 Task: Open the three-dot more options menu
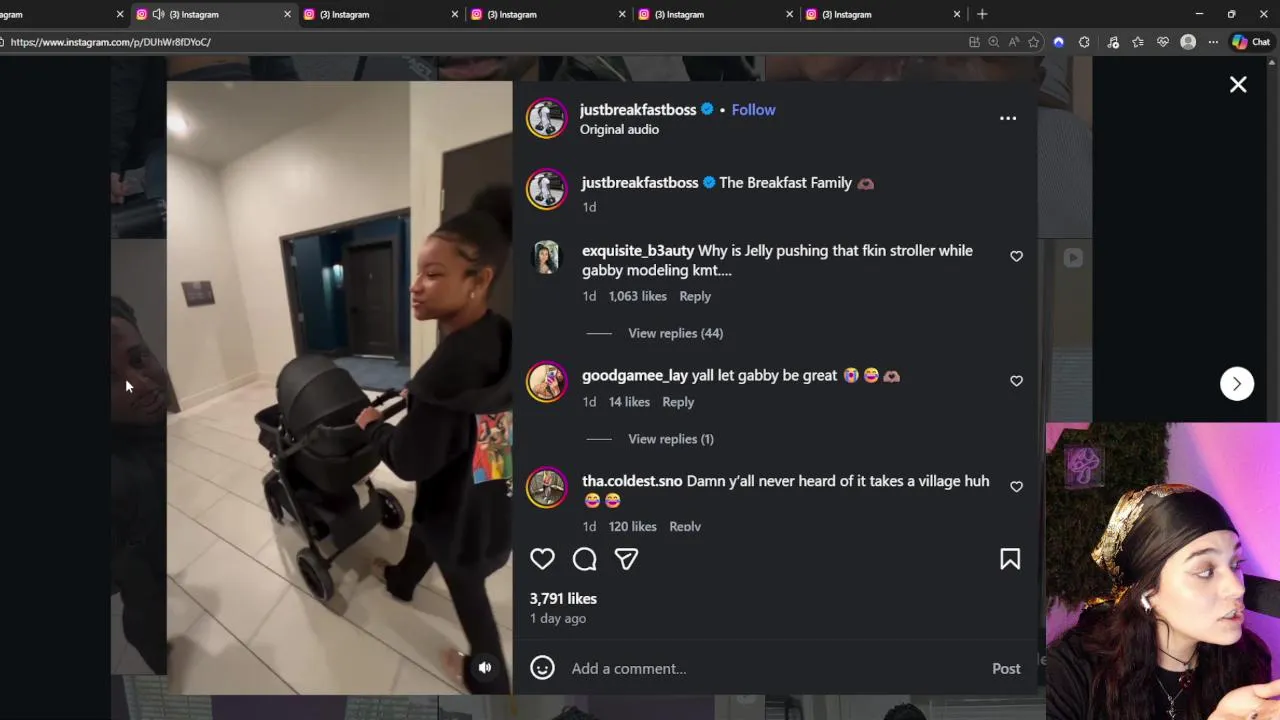pyautogui.click(x=1008, y=118)
